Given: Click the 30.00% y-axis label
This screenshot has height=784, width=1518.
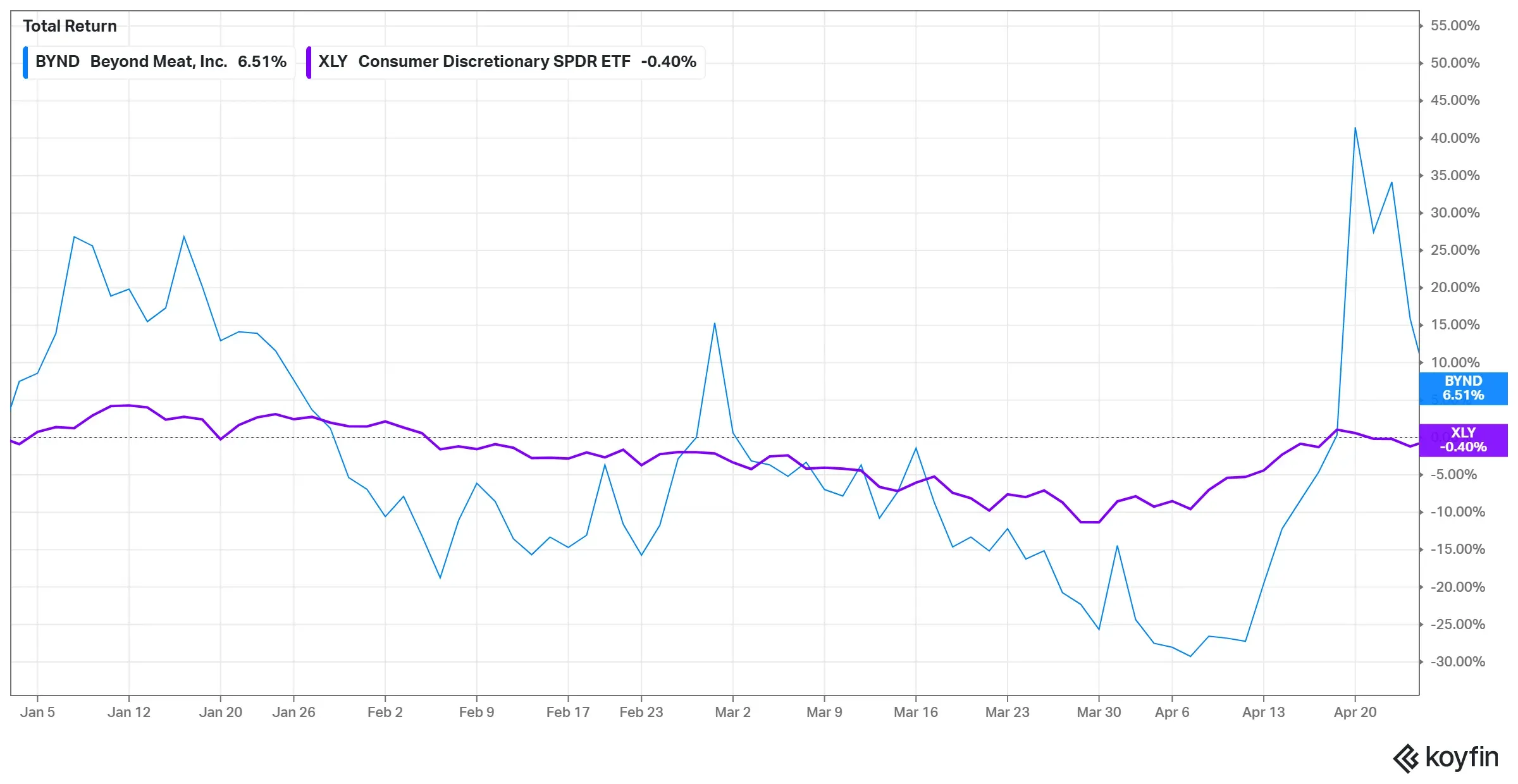Looking at the screenshot, I should point(1455,213).
